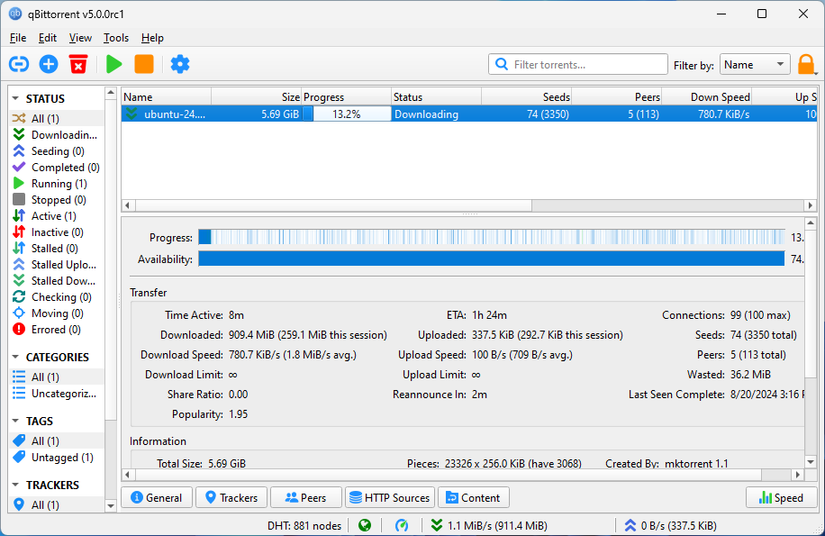This screenshot has height=536, width=825.
Task: Click the sidebar scroll down arrow
Action: pyautogui.click(x=110, y=505)
